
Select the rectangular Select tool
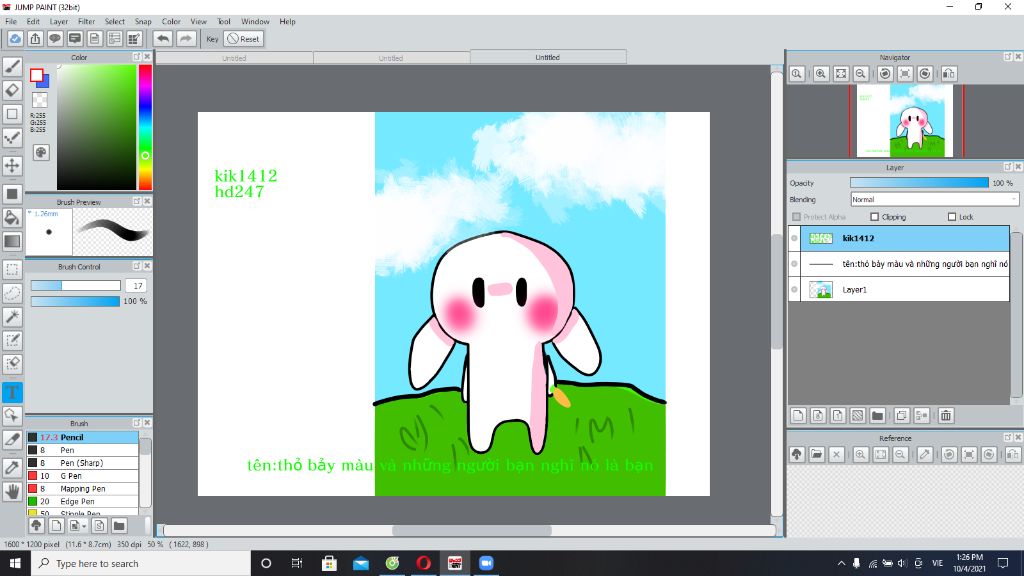tap(12, 270)
